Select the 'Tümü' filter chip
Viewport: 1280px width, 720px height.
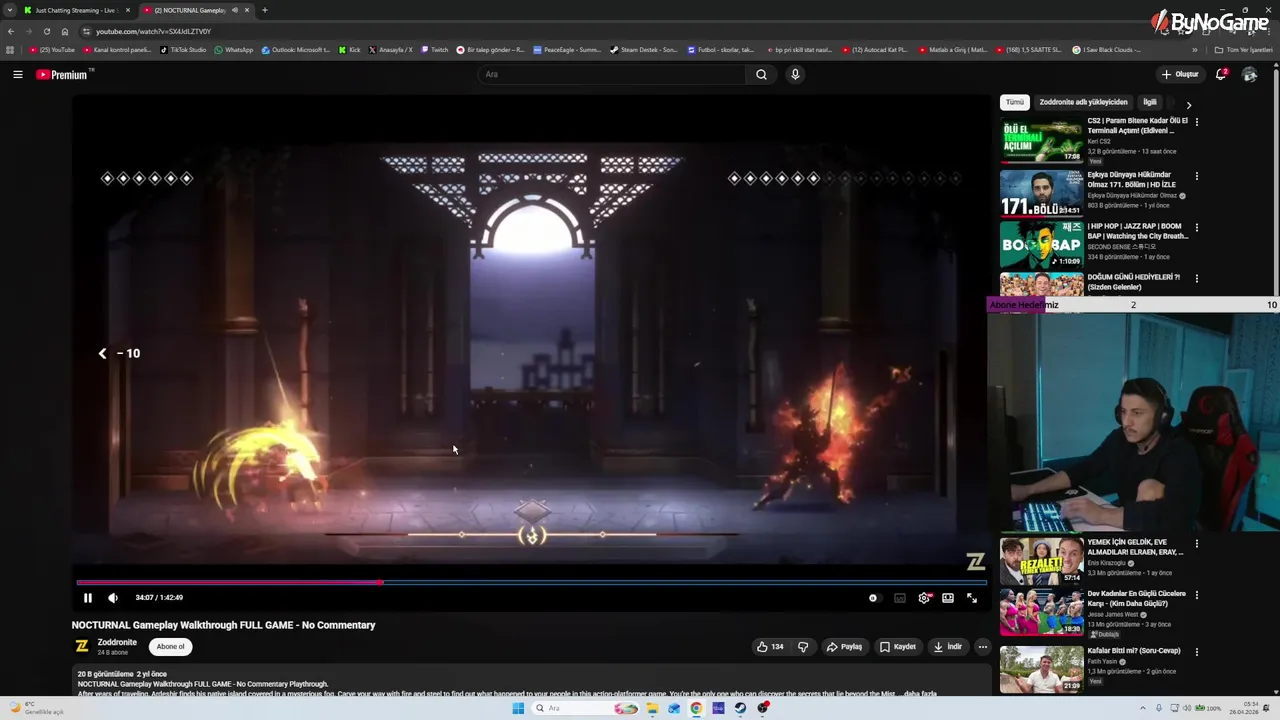[x=1015, y=102]
